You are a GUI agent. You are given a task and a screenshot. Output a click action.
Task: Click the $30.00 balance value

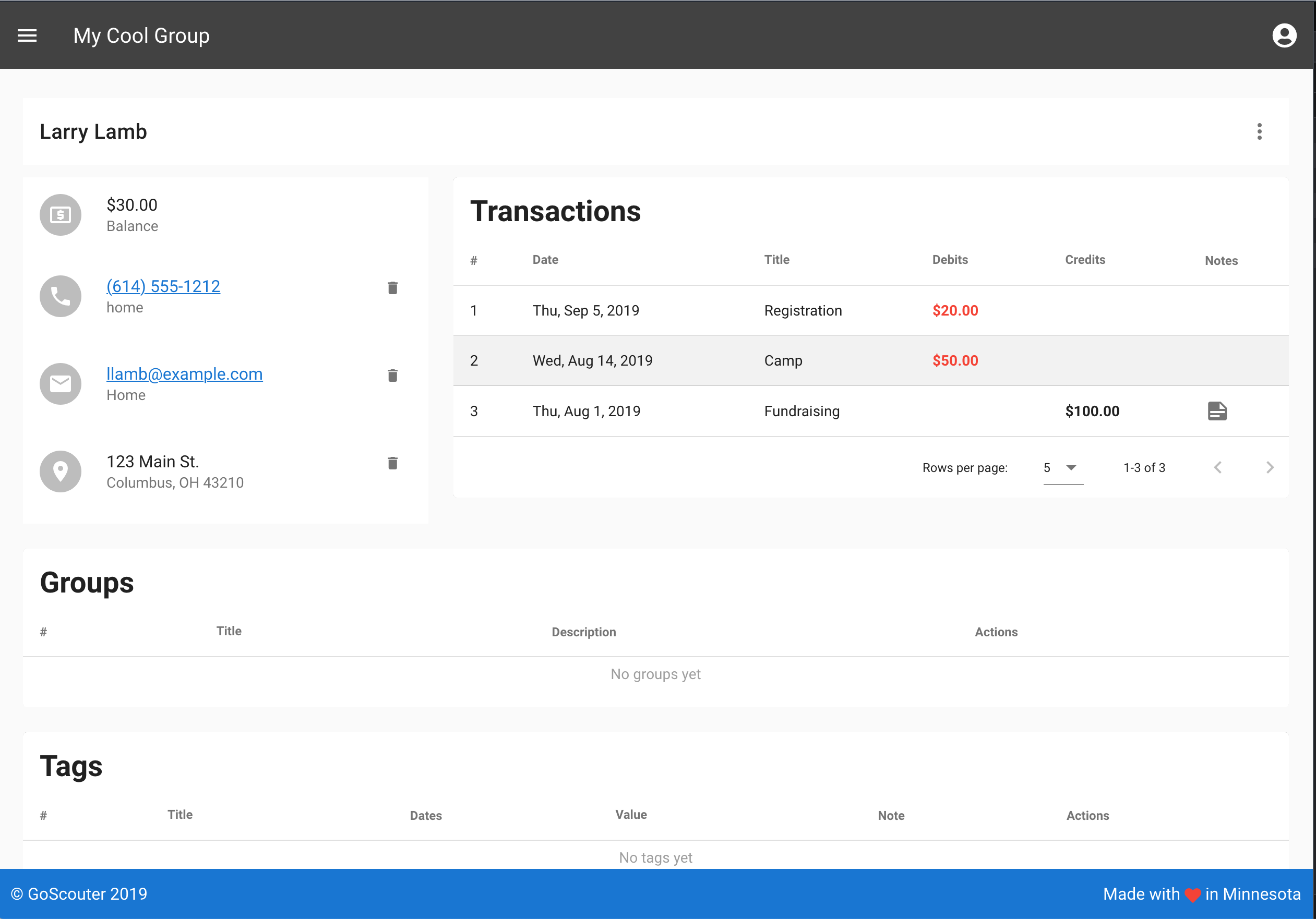pos(132,204)
